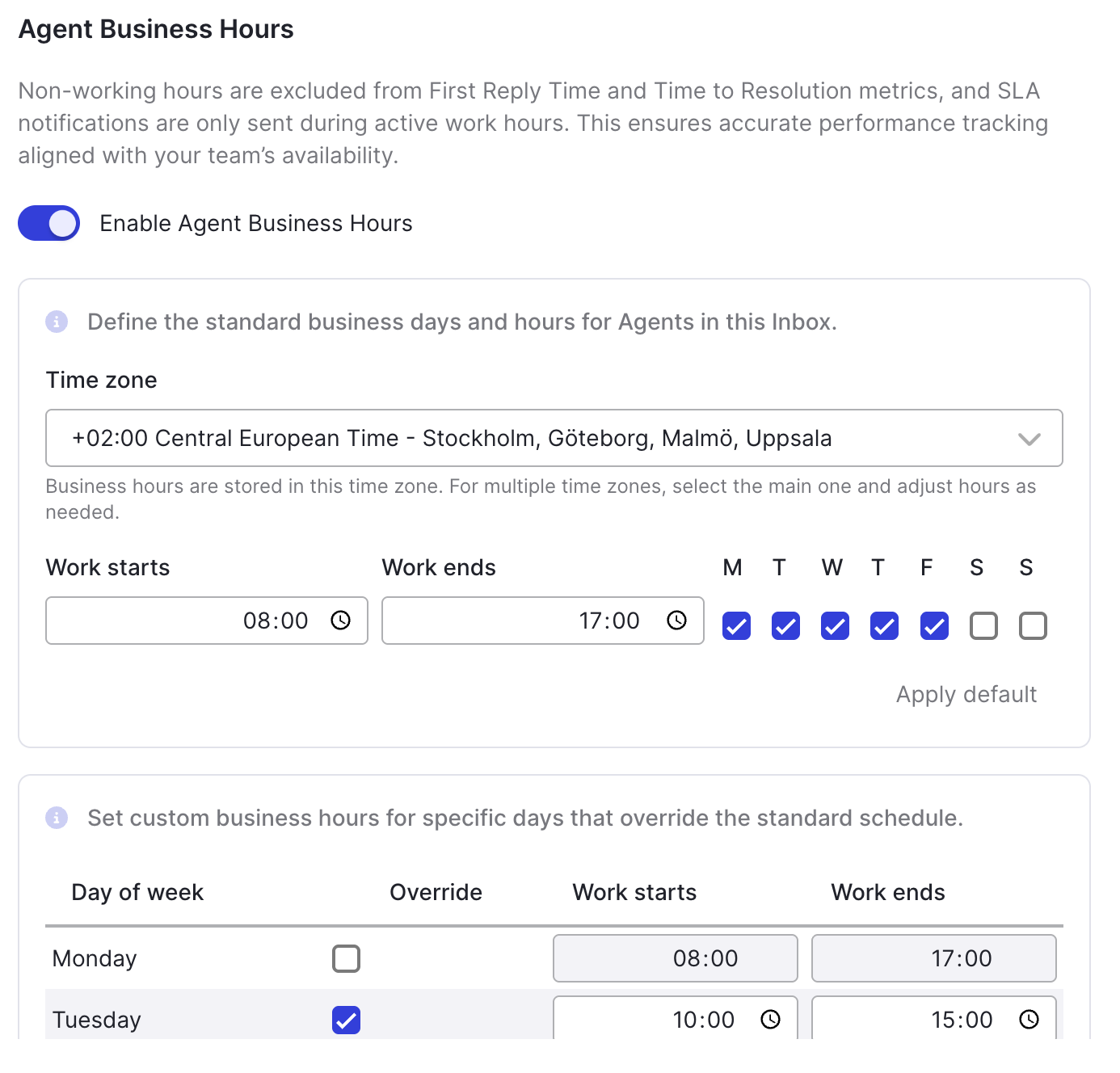Click the clock icon in Work starts field

341,621
